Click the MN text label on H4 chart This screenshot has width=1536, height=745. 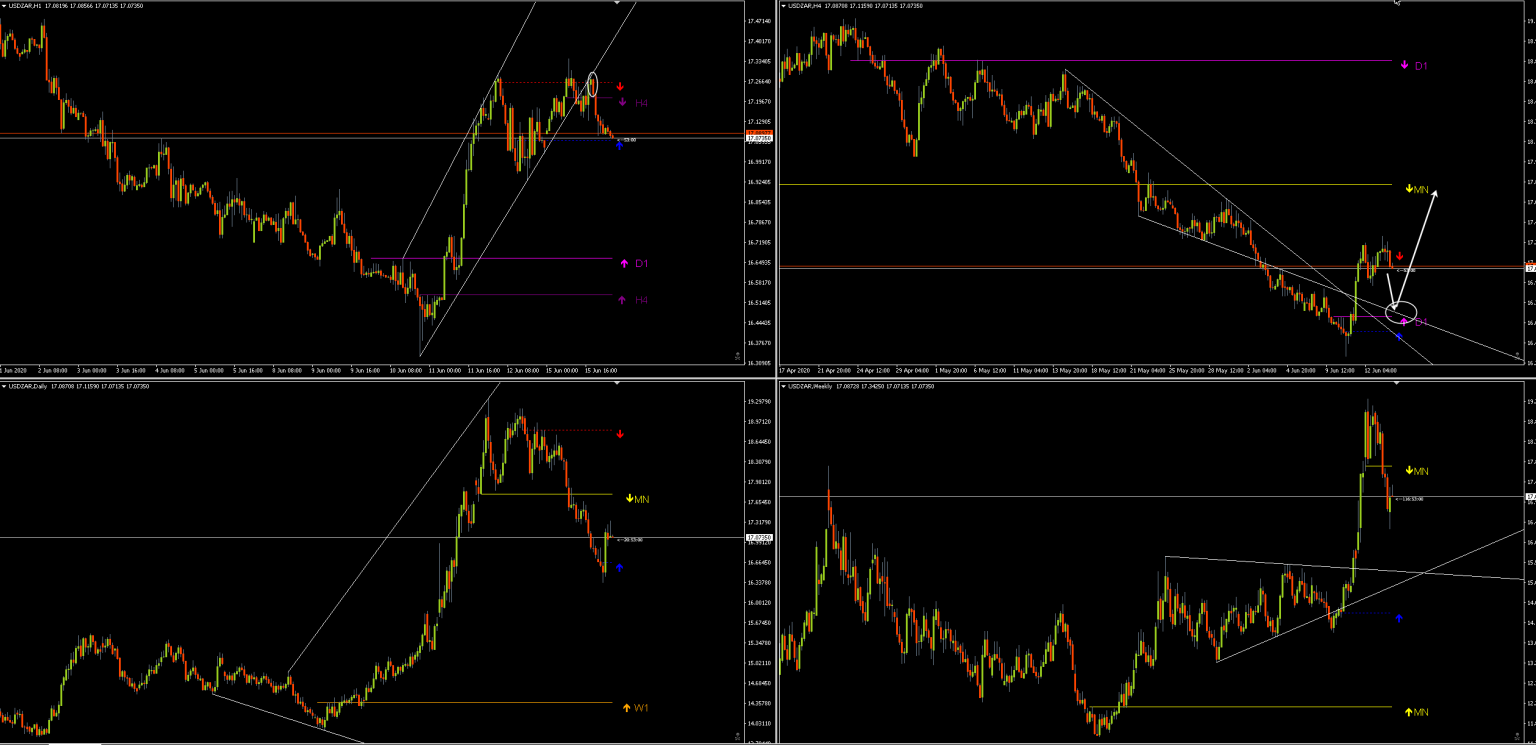[1421, 188]
